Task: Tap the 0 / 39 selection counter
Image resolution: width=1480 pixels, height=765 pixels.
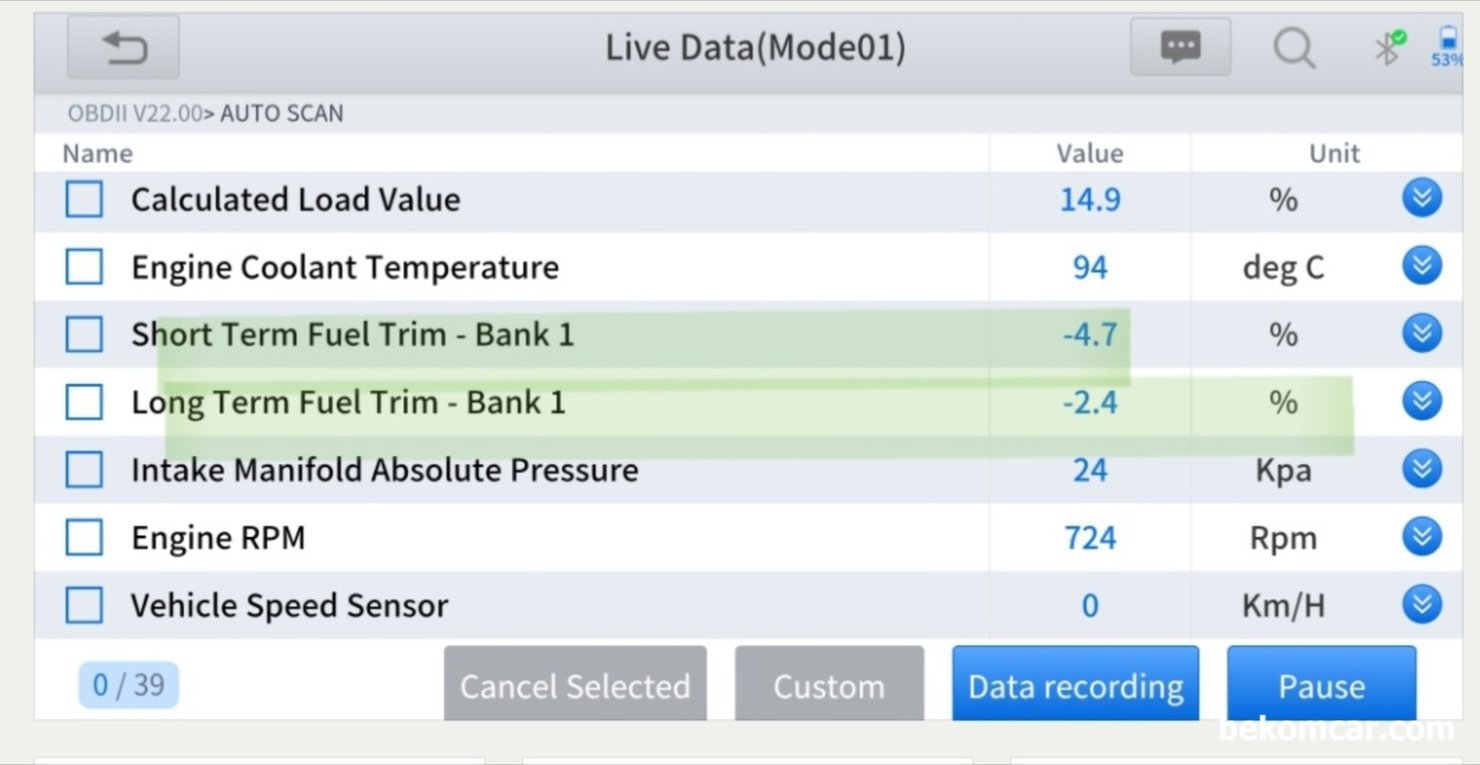Action: point(128,685)
